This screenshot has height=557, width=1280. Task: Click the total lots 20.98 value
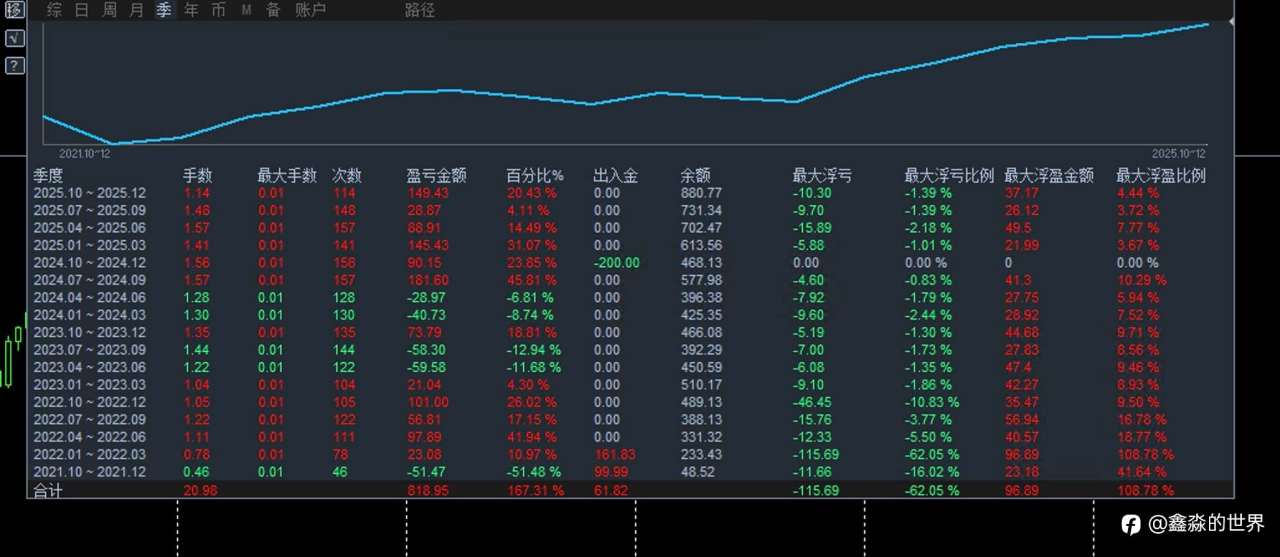click(x=200, y=490)
